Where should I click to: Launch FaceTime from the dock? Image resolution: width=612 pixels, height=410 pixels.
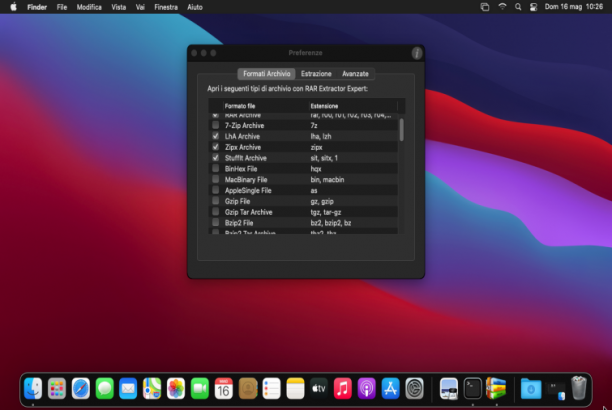(x=200, y=389)
